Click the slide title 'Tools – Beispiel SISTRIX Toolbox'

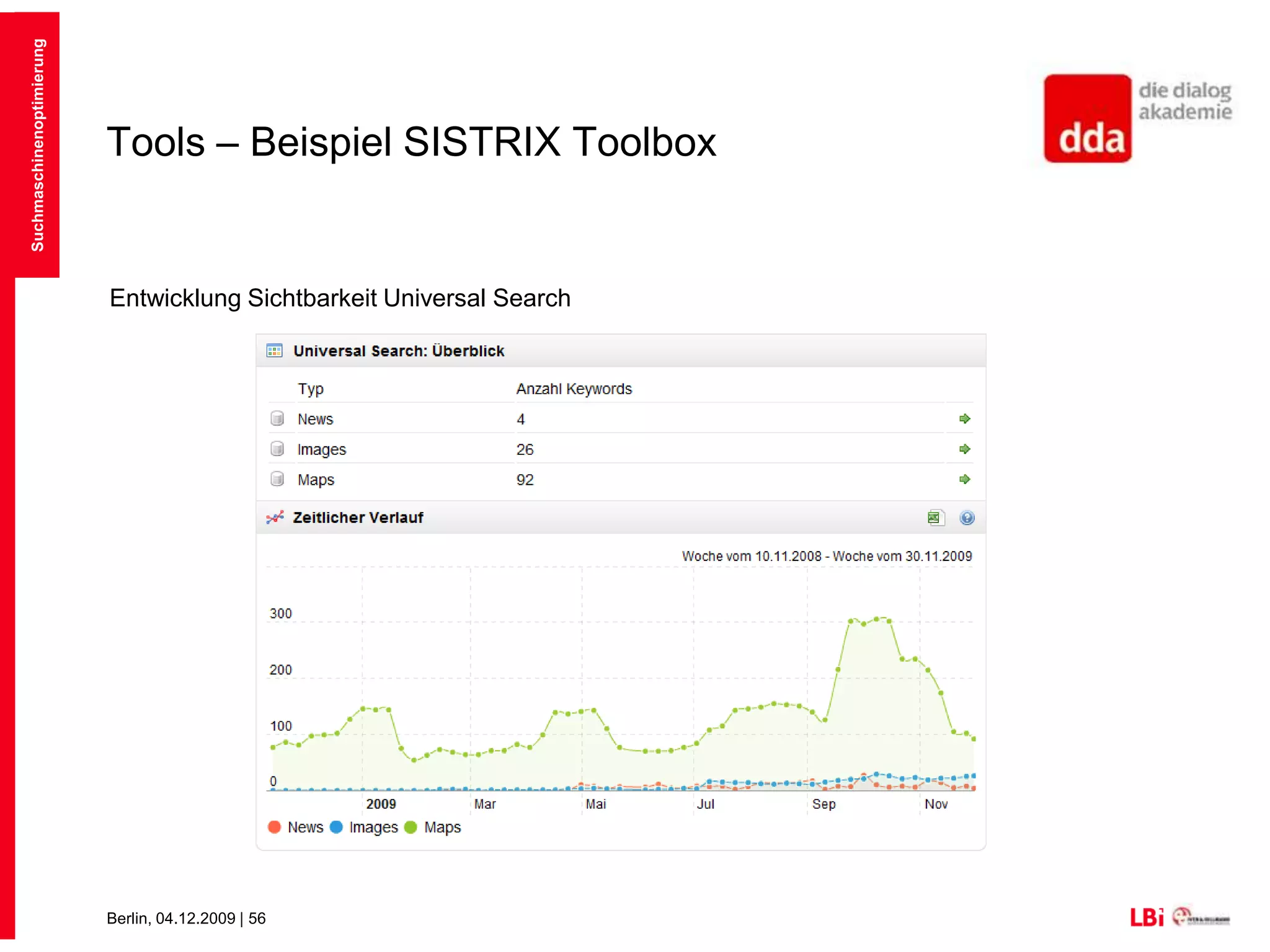[x=412, y=142]
